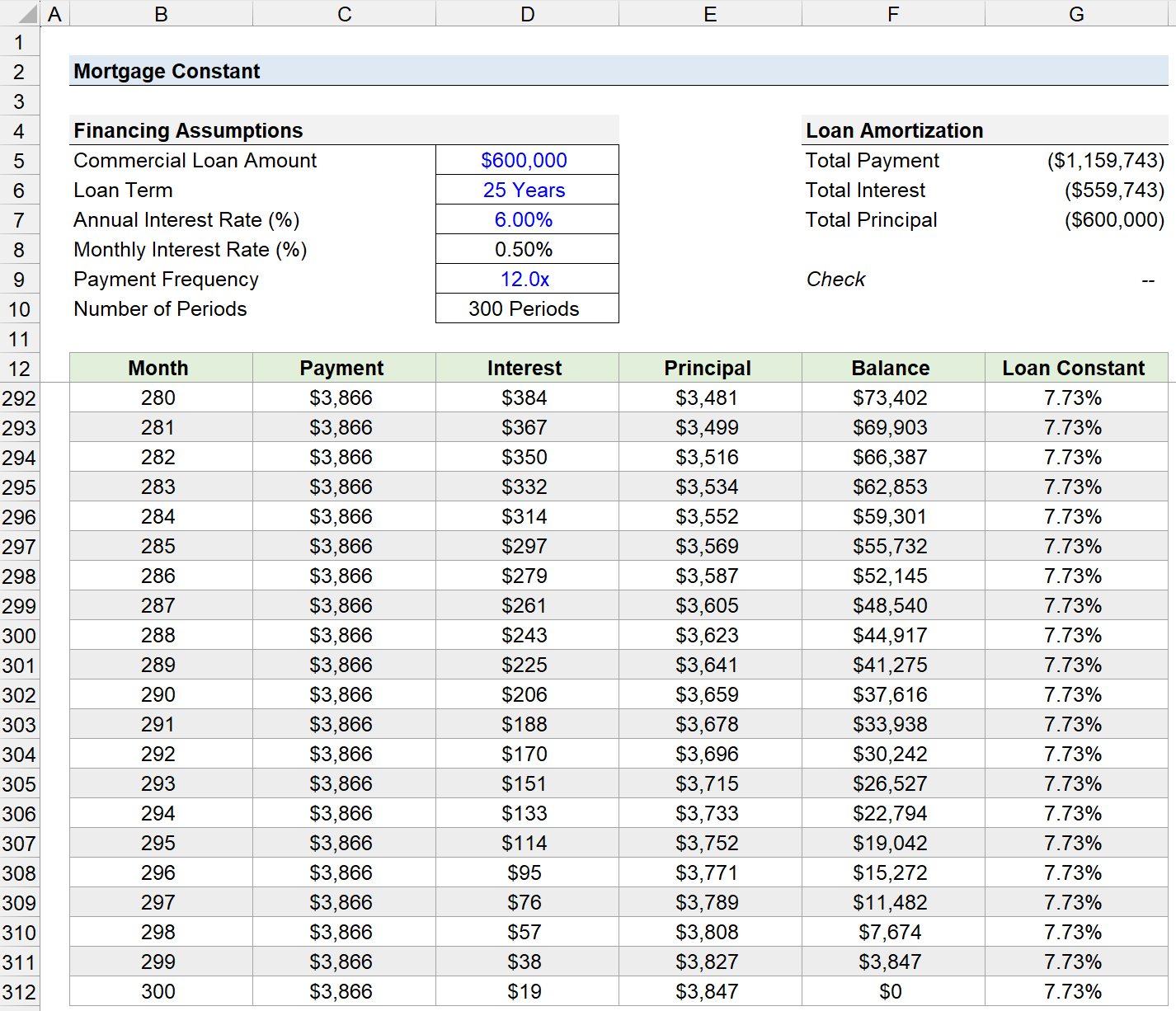Click the Loan Amortization heading

coord(895,131)
